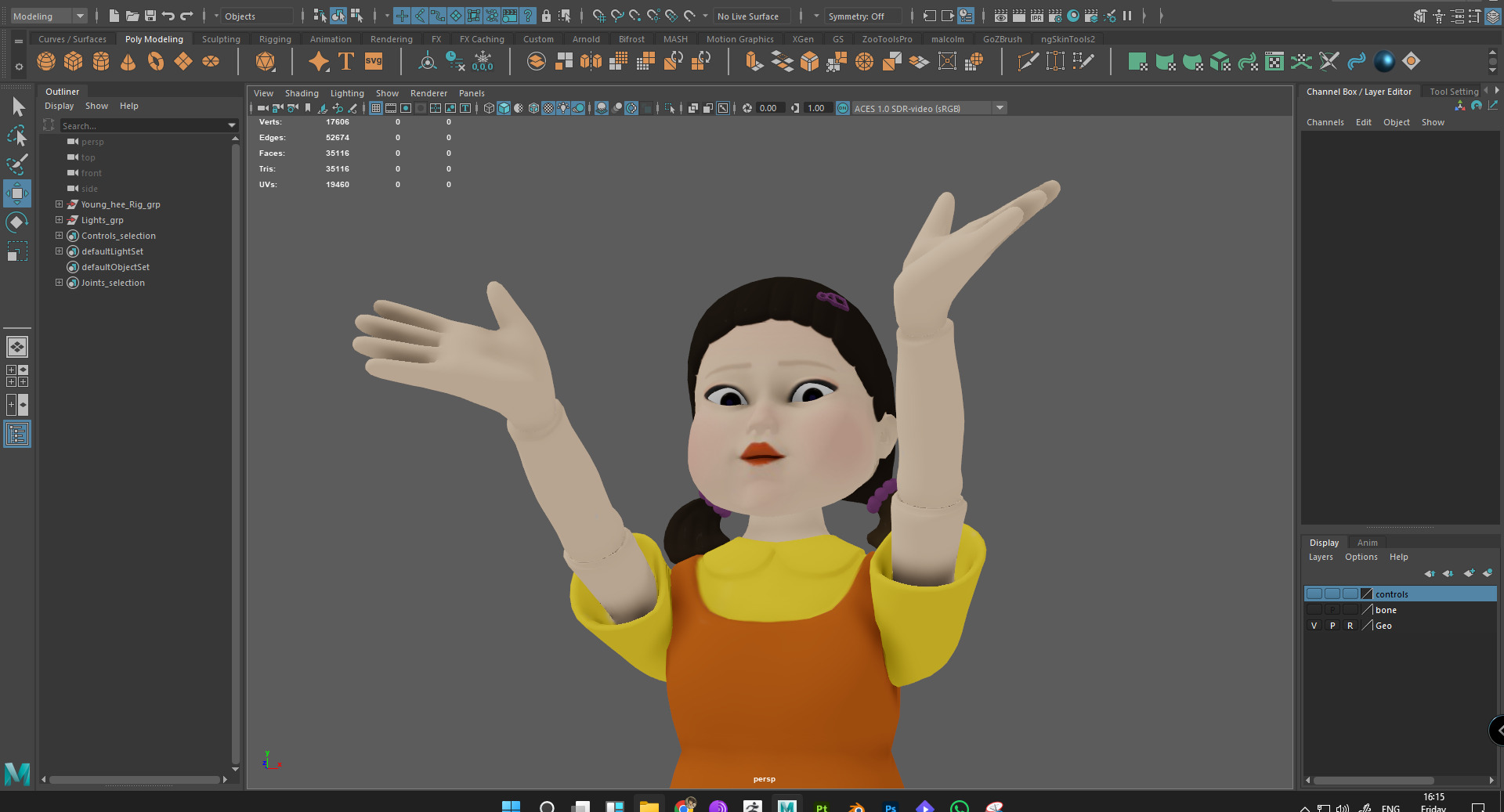Viewport: 1504px width, 812px height.
Task: Open the Animation shelf tab
Action: pyautogui.click(x=331, y=39)
